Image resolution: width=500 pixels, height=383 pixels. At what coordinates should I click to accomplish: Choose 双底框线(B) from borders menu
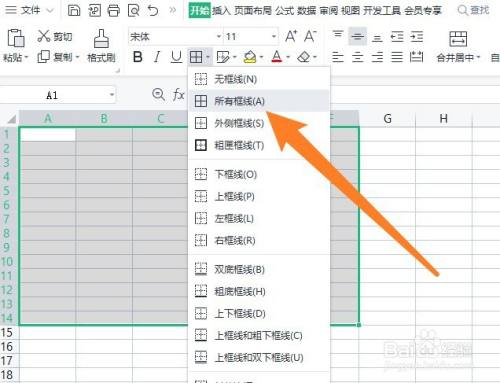click(259, 269)
